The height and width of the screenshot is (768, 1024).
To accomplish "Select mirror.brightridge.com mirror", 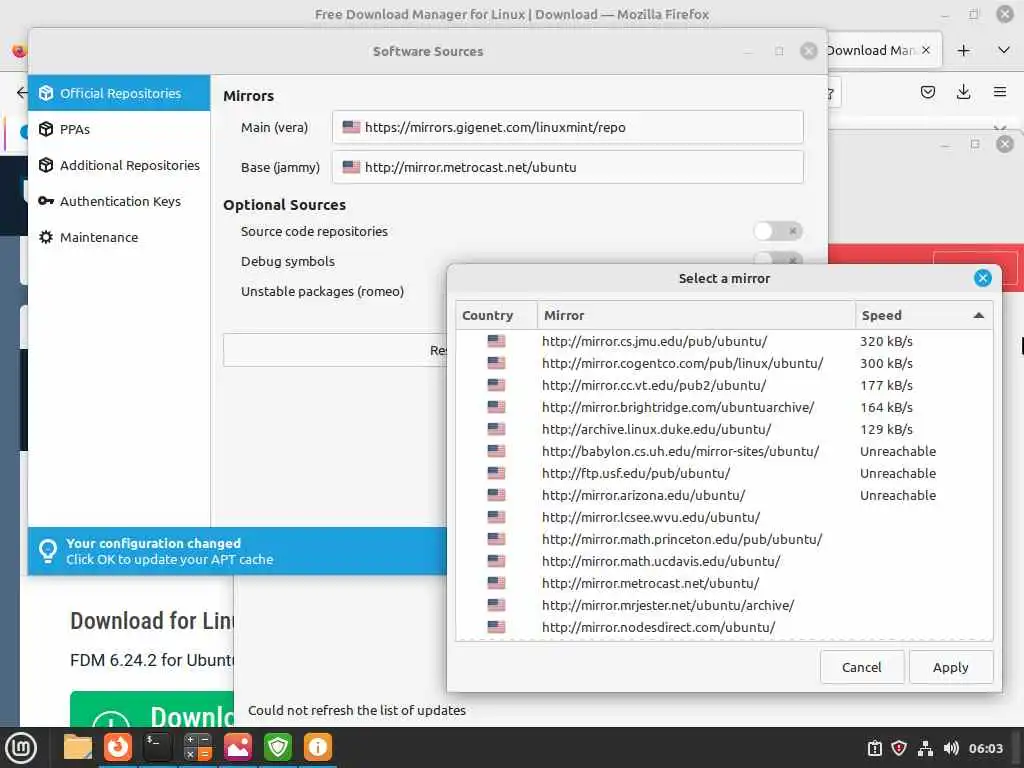I will pyautogui.click(x=724, y=408).
